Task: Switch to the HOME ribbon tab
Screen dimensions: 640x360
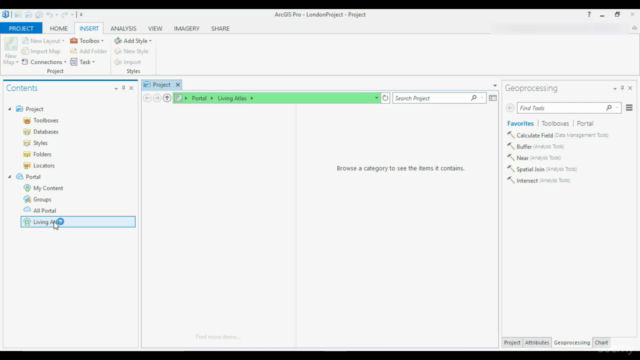Action: tap(58, 28)
